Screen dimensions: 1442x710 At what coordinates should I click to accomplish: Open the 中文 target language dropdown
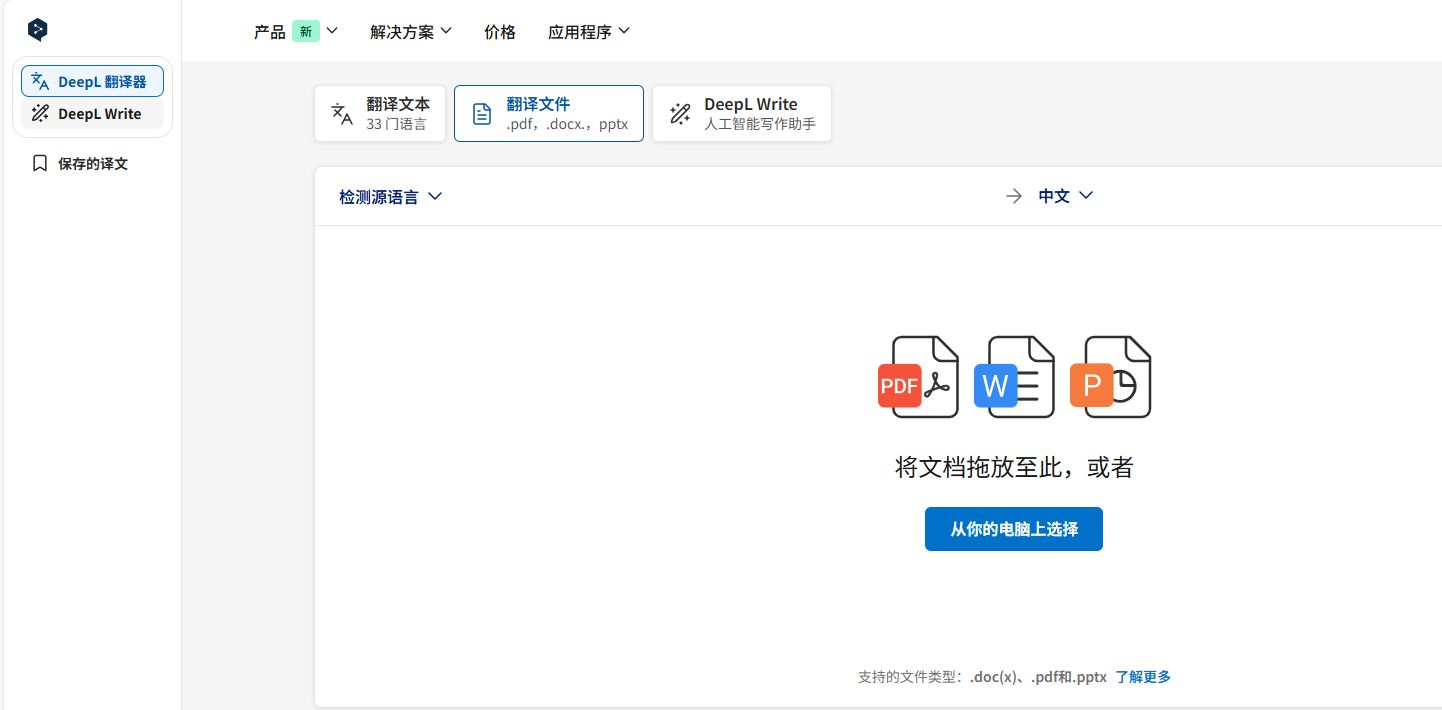click(1066, 196)
